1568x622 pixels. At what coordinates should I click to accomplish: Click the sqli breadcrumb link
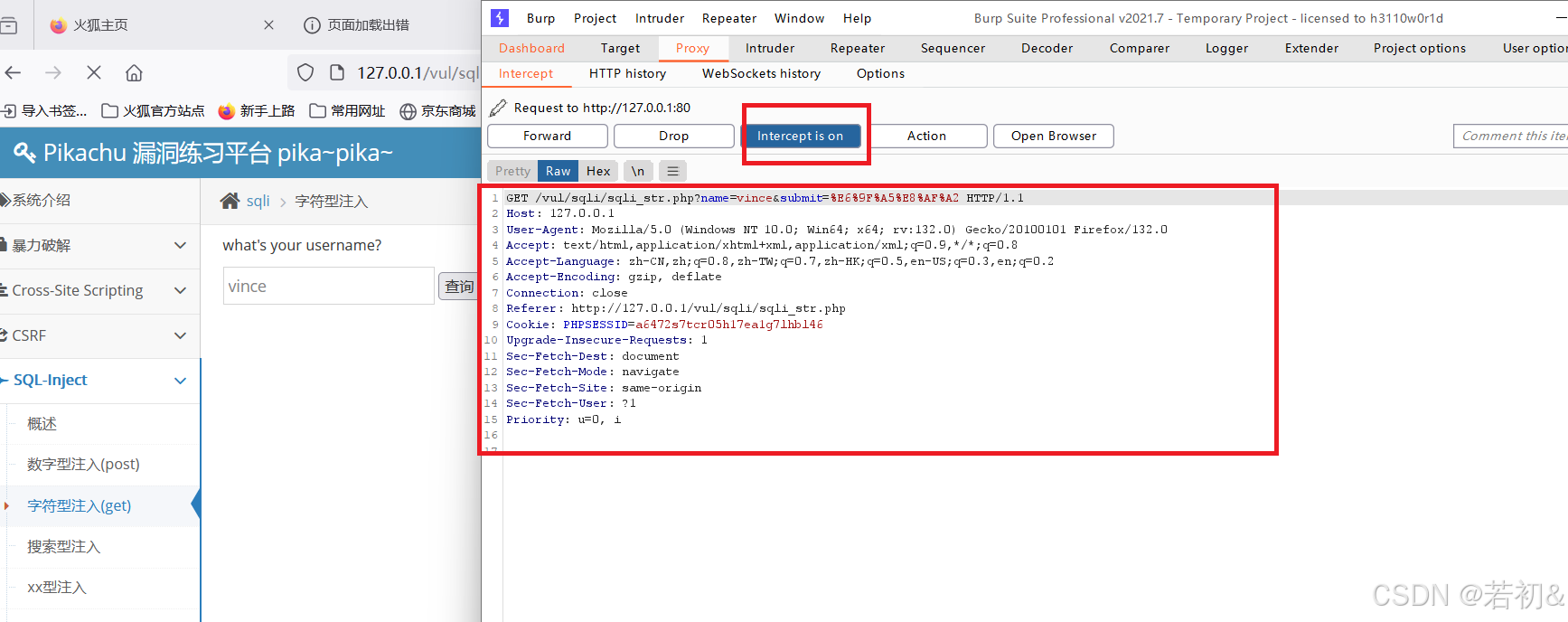coord(258,201)
